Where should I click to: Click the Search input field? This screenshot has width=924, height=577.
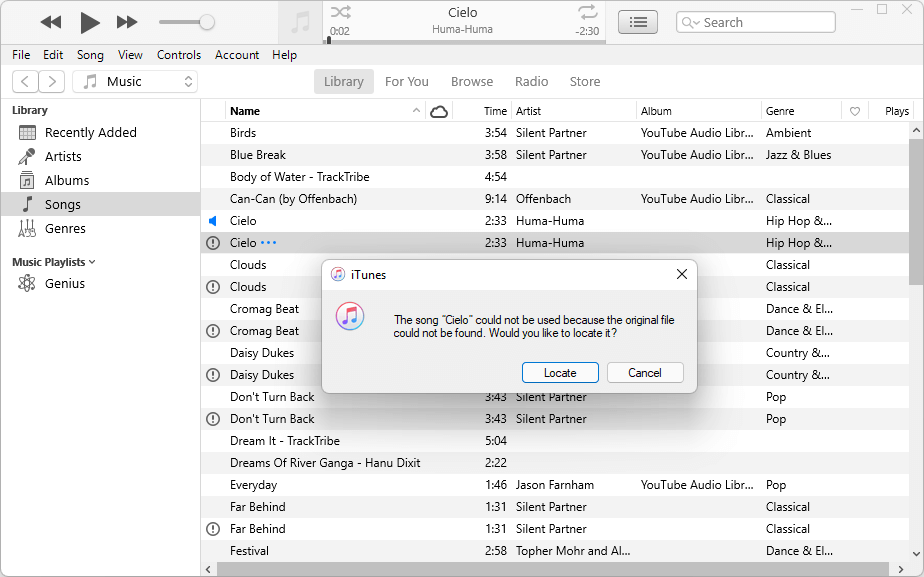click(x=755, y=22)
